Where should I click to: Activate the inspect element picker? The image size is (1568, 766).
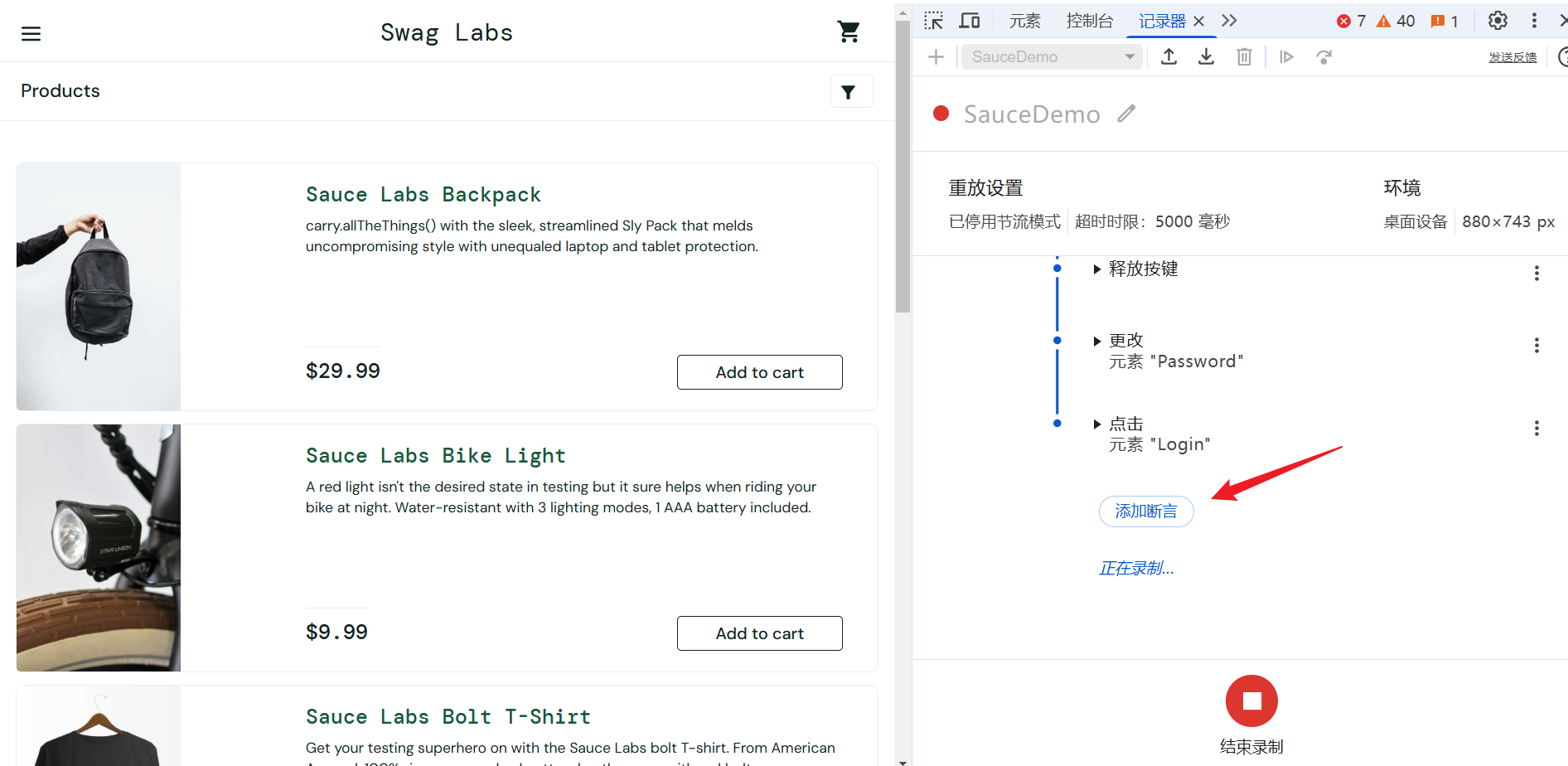click(x=934, y=21)
